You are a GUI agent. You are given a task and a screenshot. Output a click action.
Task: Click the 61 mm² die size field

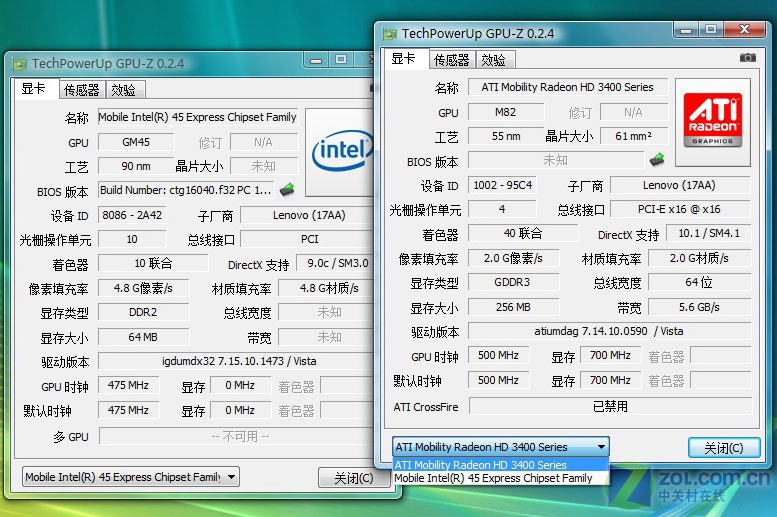pos(634,136)
